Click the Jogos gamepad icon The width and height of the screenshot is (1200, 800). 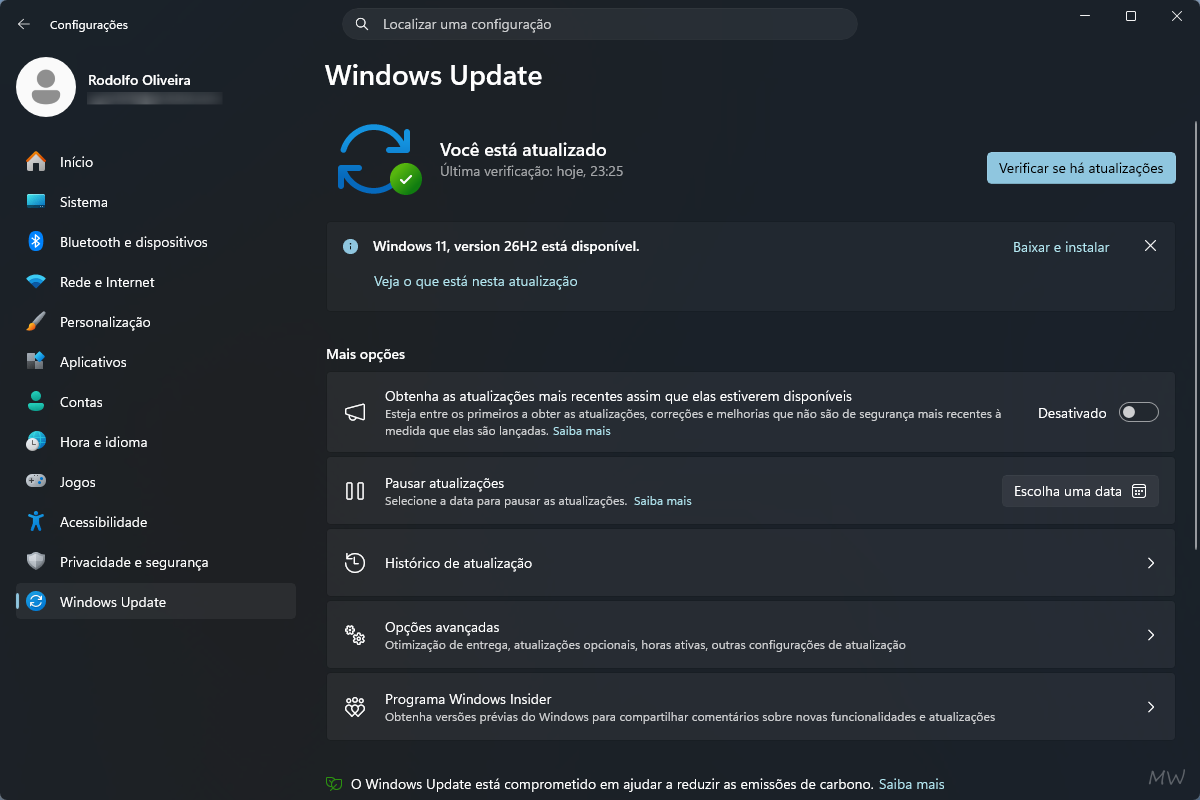point(36,482)
